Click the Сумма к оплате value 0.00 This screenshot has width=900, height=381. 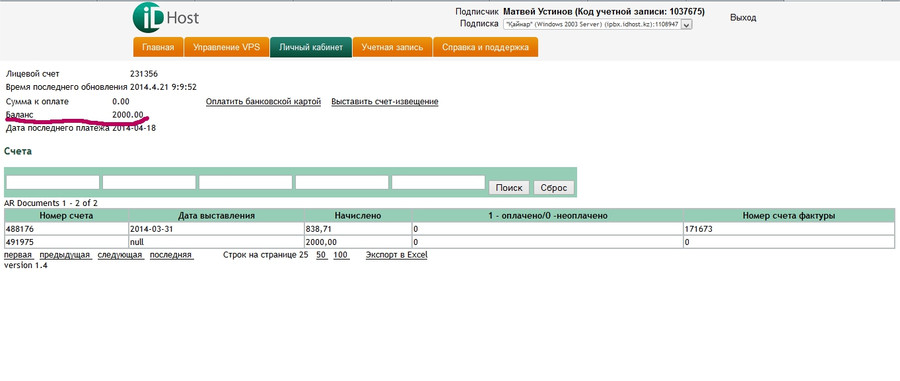pyautogui.click(x=121, y=102)
